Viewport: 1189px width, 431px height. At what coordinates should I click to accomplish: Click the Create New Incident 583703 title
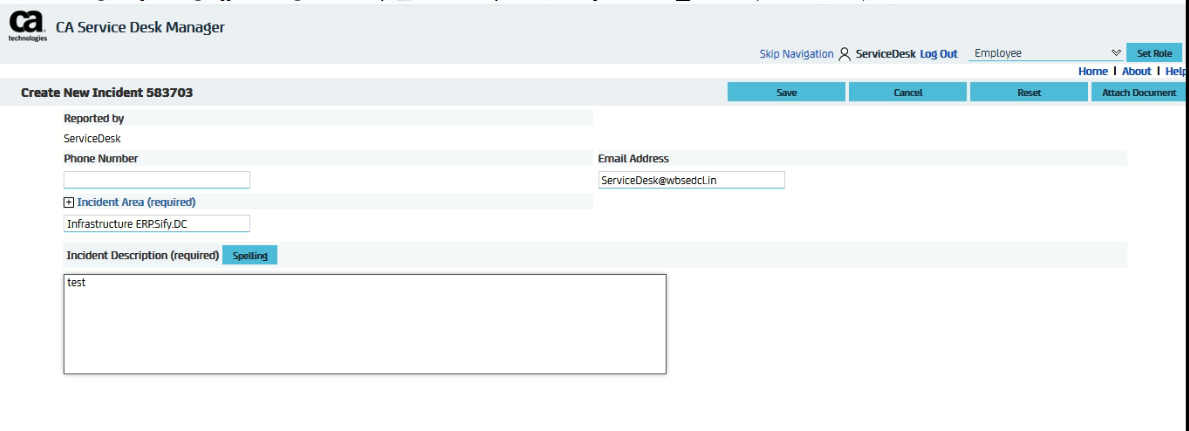coord(107,93)
